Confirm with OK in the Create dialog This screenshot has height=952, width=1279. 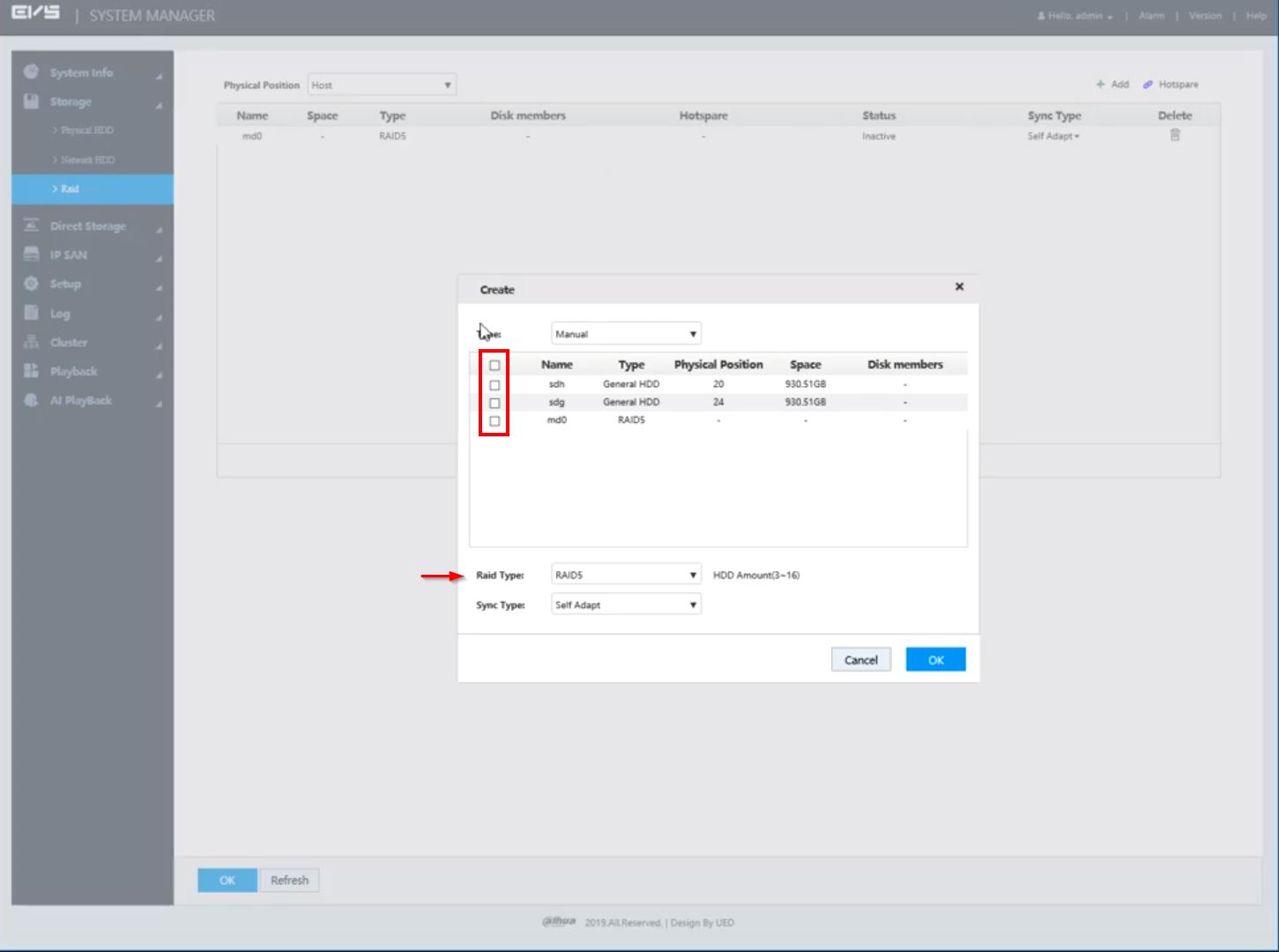[x=936, y=659]
